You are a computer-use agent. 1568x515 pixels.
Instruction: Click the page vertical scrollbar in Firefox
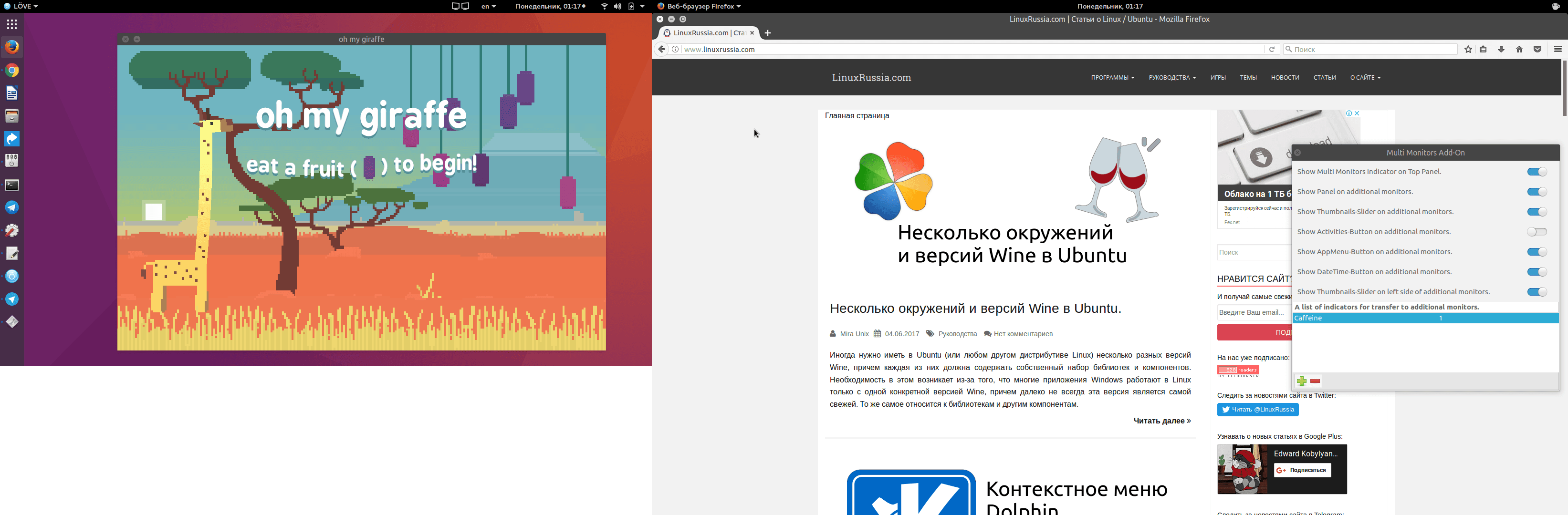point(1564,88)
